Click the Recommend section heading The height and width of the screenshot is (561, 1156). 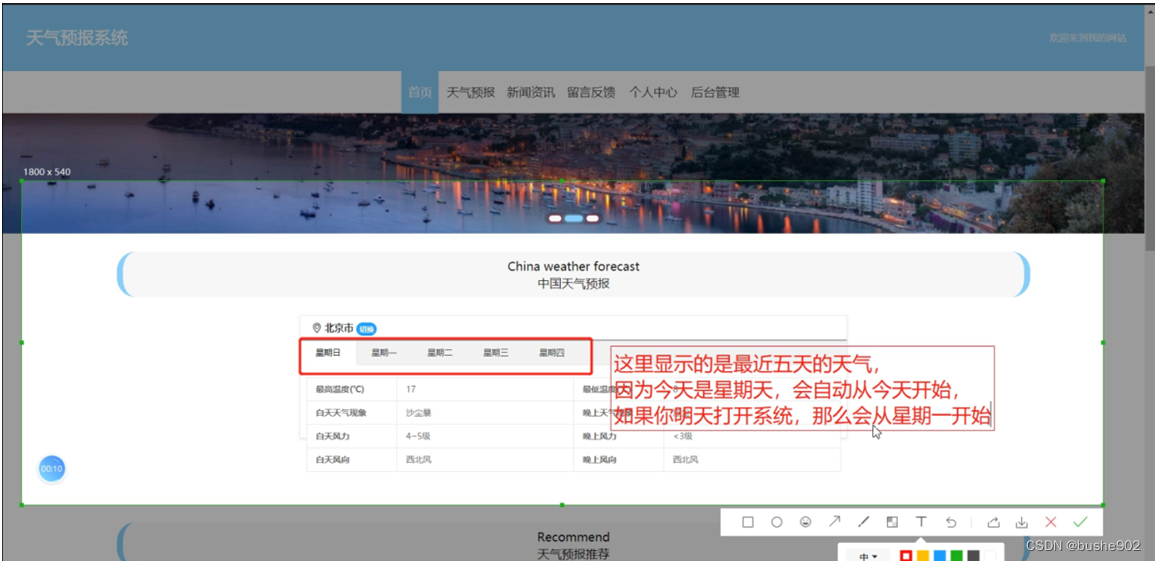pyautogui.click(x=574, y=537)
